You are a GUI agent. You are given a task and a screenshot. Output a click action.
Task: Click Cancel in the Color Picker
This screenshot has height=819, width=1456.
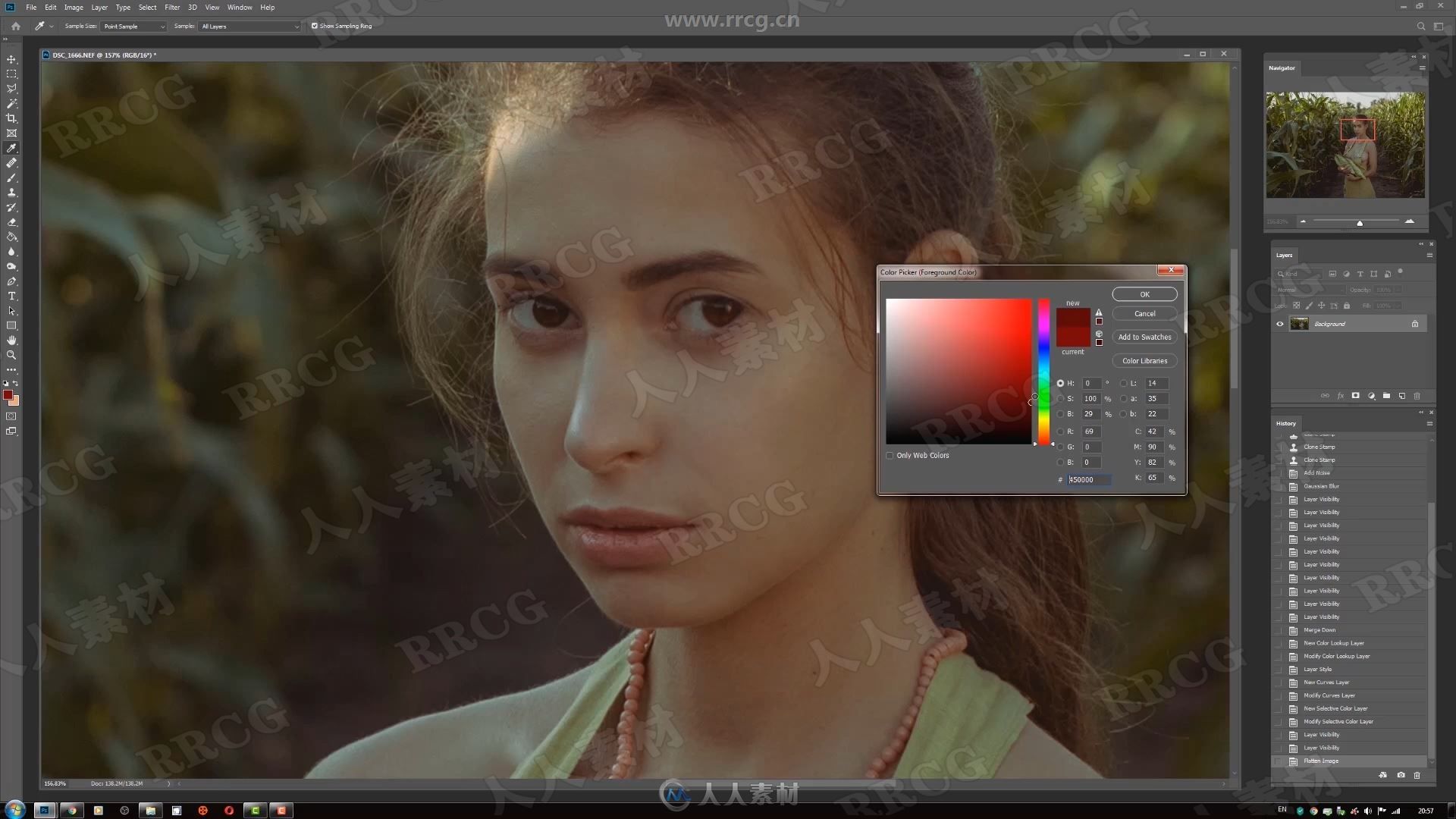[1144, 314]
